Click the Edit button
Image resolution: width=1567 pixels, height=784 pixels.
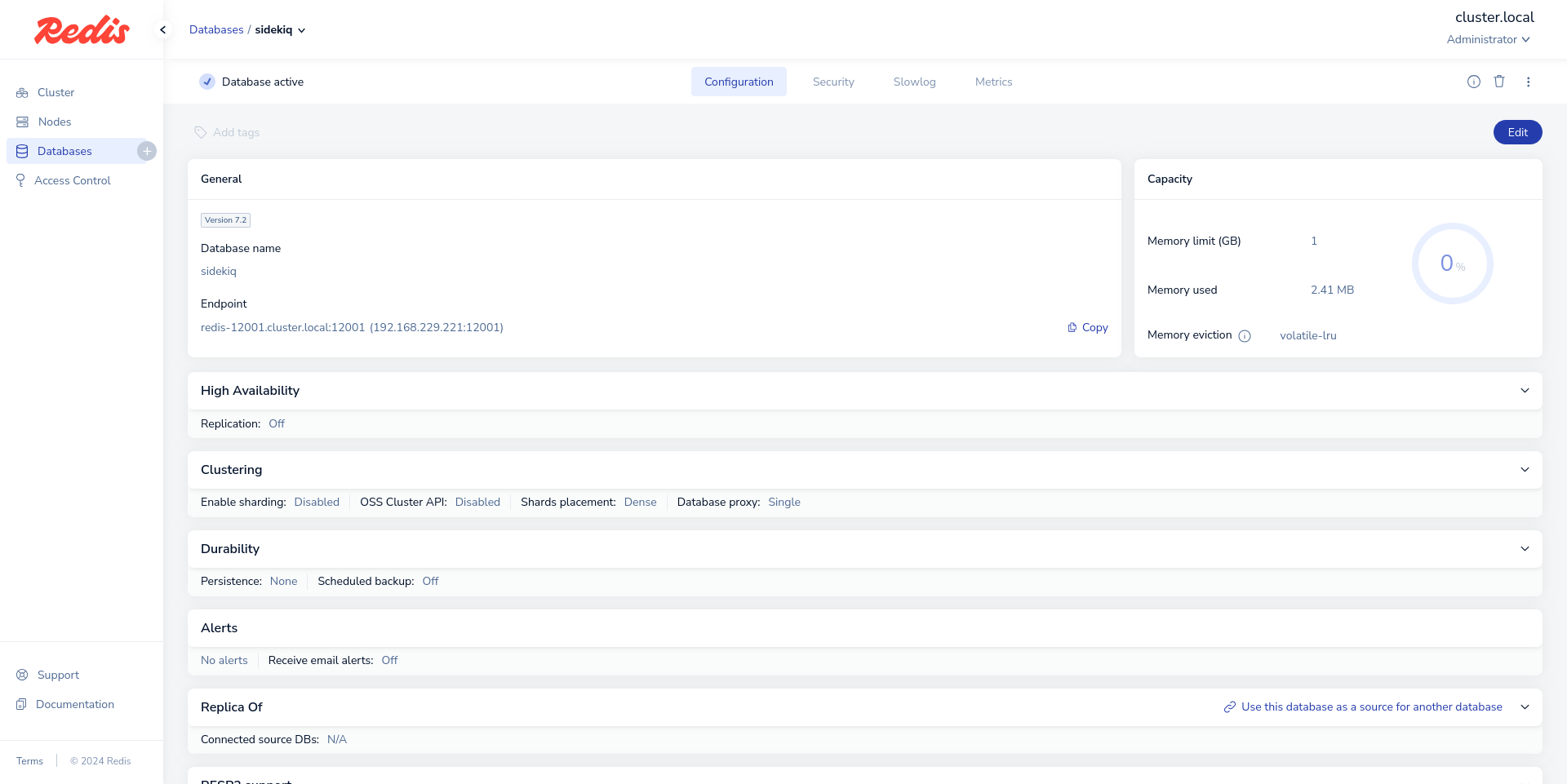pyautogui.click(x=1517, y=132)
